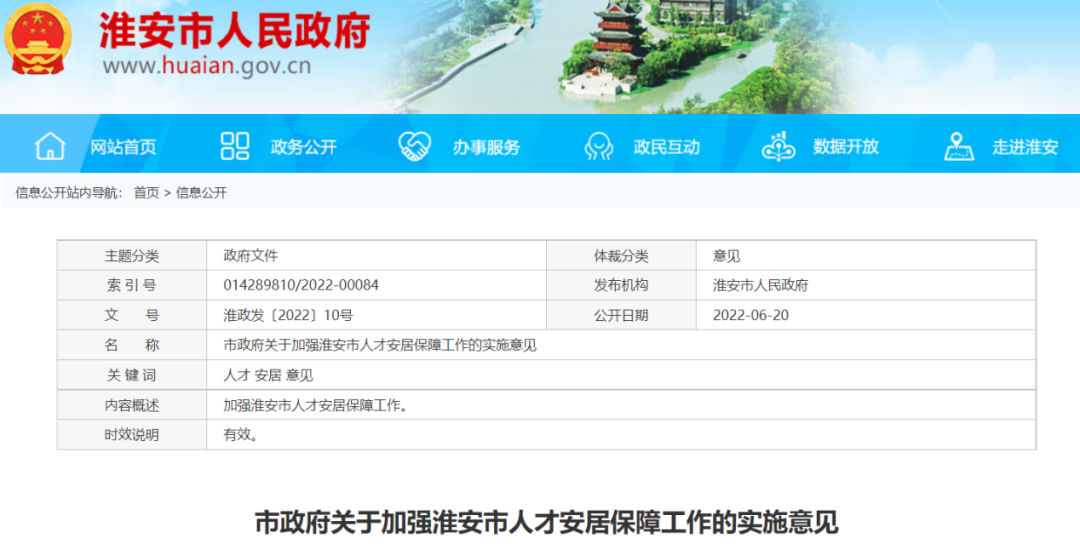Go to the 办事服务 menu
The height and width of the screenshot is (555, 1080).
pyautogui.click(x=486, y=147)
